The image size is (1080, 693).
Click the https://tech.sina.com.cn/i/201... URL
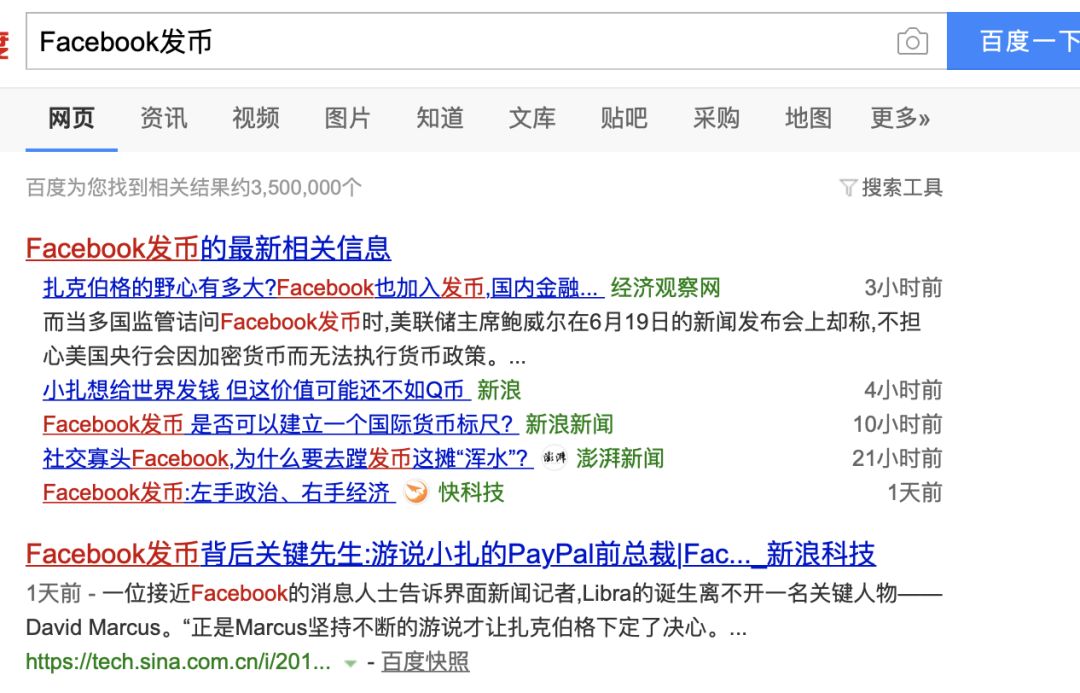pyautogui.click(x=178, y=662)
